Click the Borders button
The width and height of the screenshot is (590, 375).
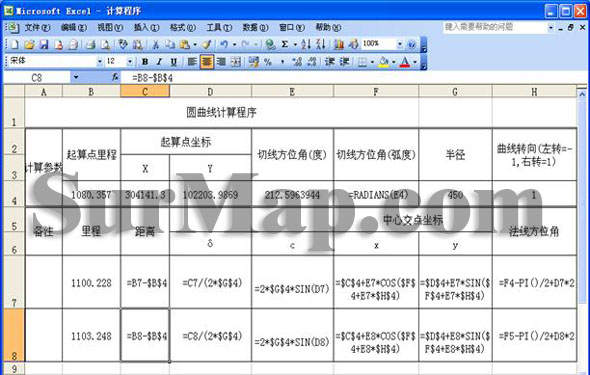tap(362, 62)
